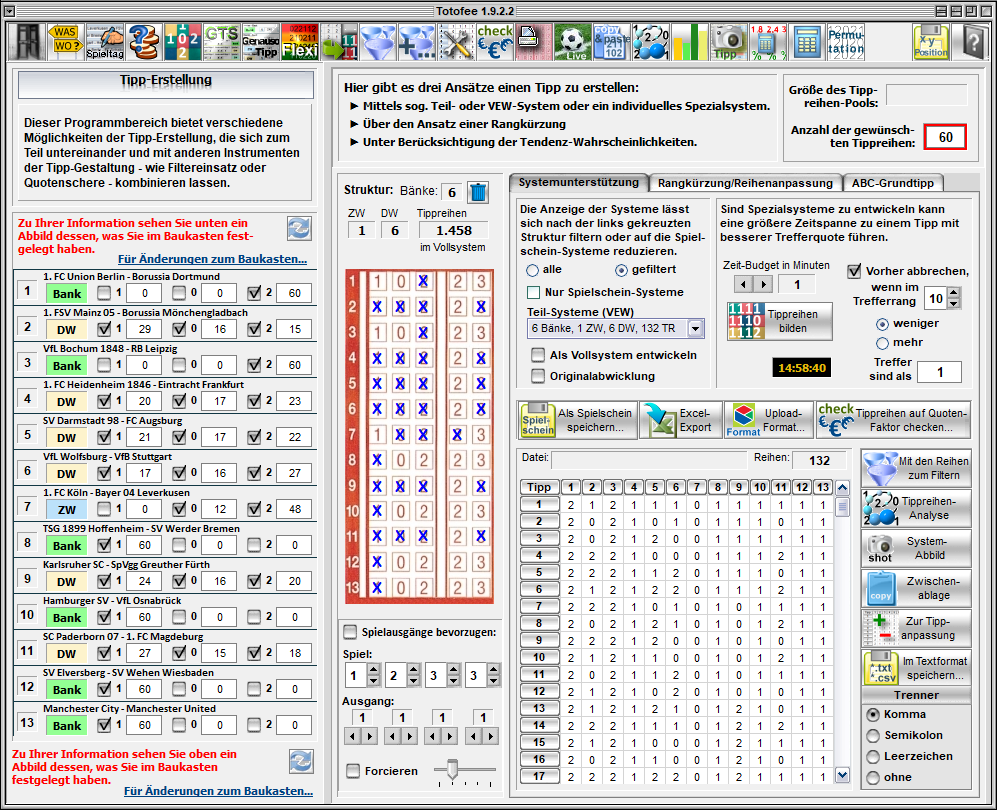Decrease Trefferrang value with down arrow
Viewport: 997px width, 810px height.
coord(953,303)
